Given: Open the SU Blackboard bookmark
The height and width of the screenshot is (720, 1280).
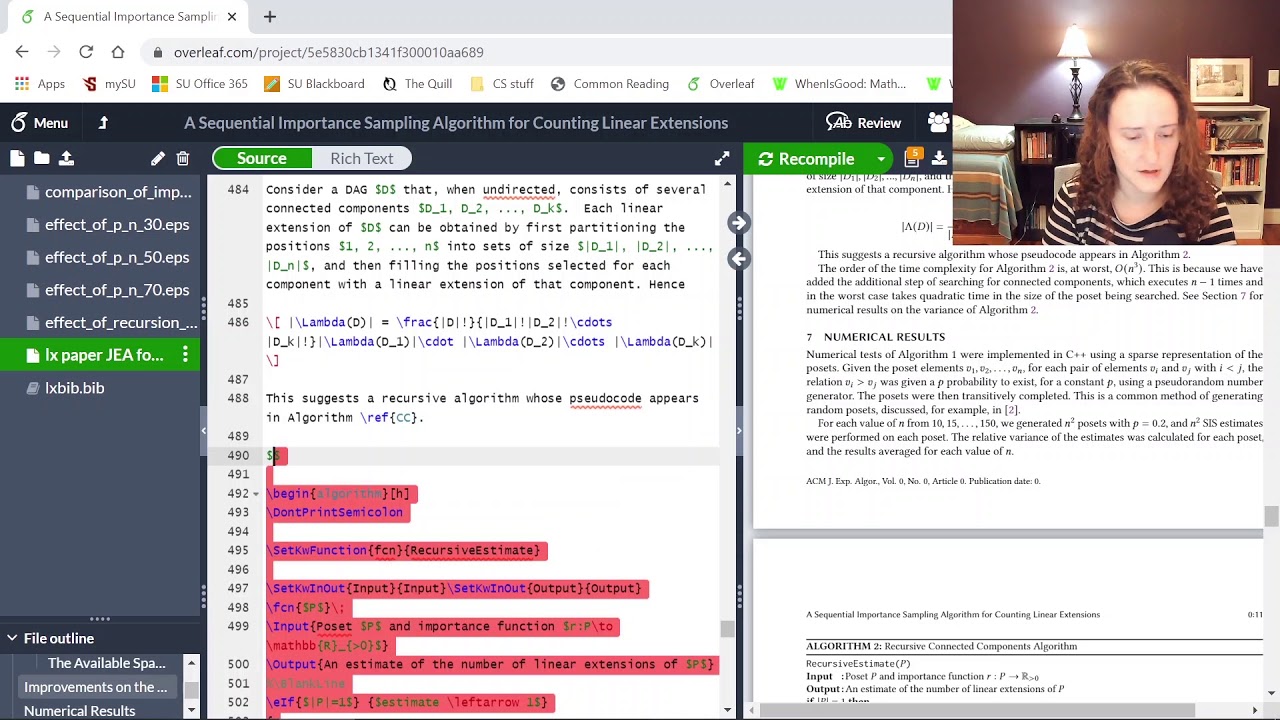Looking at the screenshot, I should pos(314,84).
